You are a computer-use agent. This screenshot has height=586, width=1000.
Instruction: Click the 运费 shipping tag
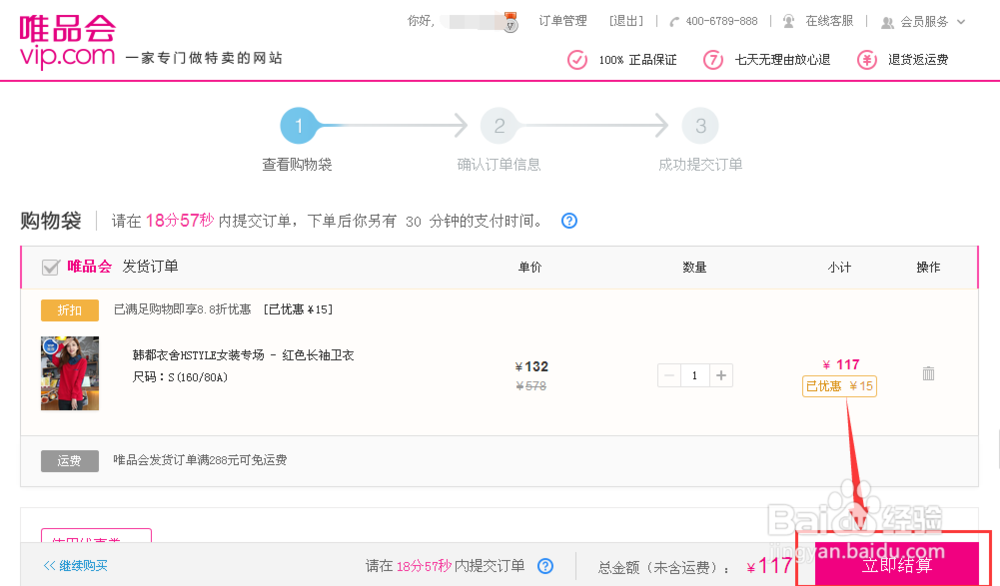coord(70,460)
